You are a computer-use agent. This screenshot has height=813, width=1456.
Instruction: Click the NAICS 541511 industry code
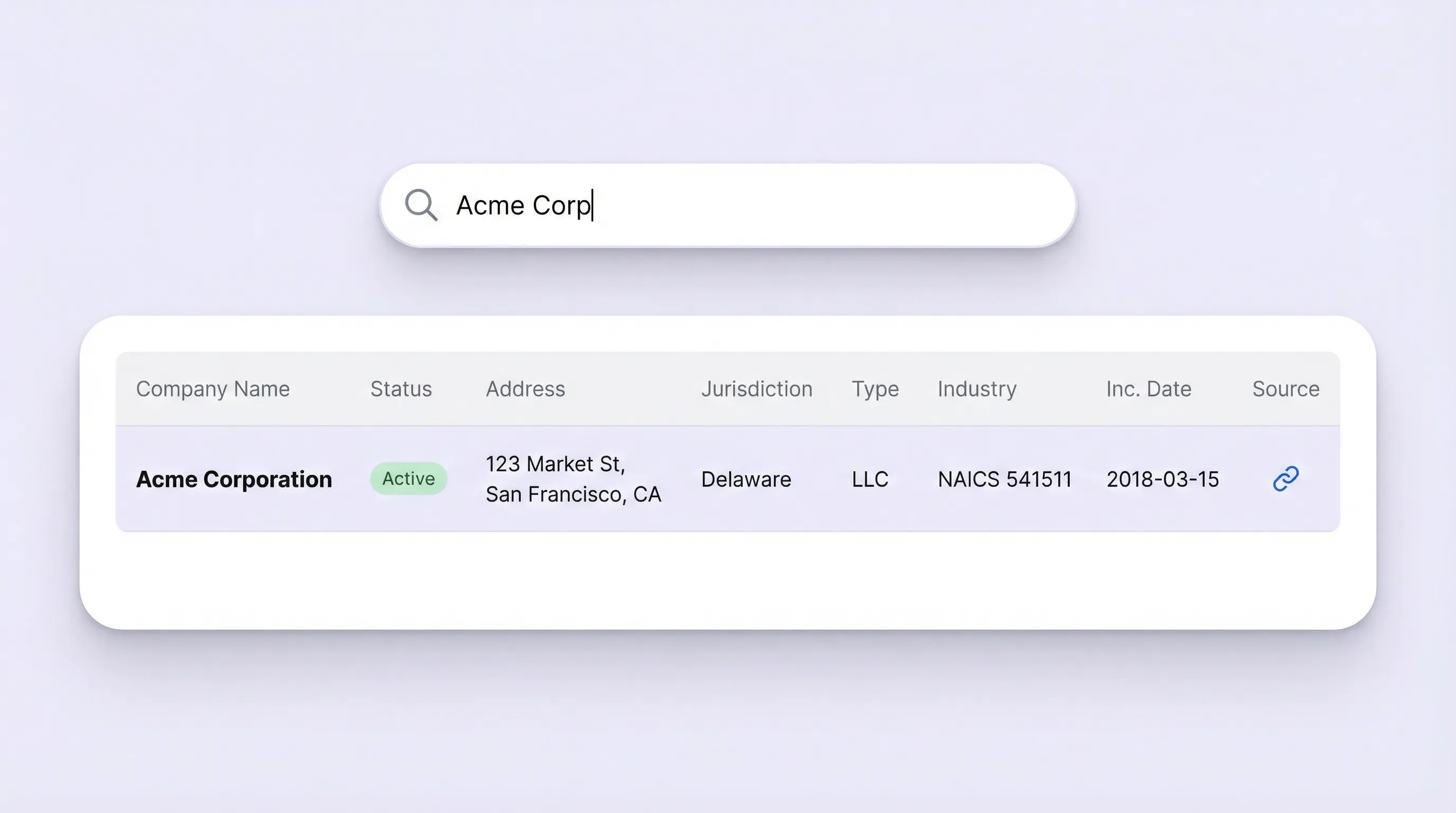coord(1004,480)
